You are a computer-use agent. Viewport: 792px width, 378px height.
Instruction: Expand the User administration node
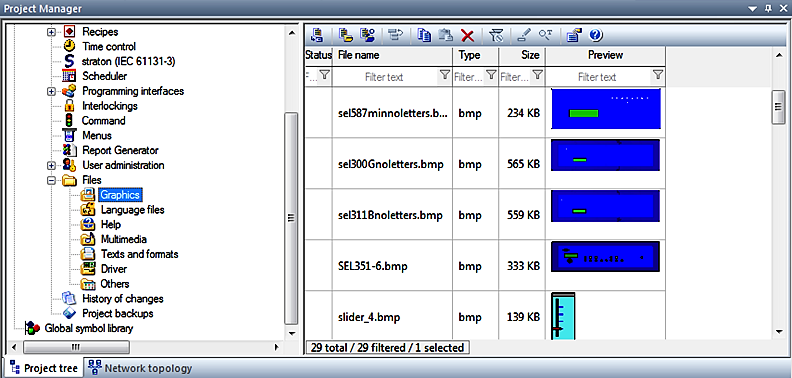pyautogui.click(x=51, y=165)
